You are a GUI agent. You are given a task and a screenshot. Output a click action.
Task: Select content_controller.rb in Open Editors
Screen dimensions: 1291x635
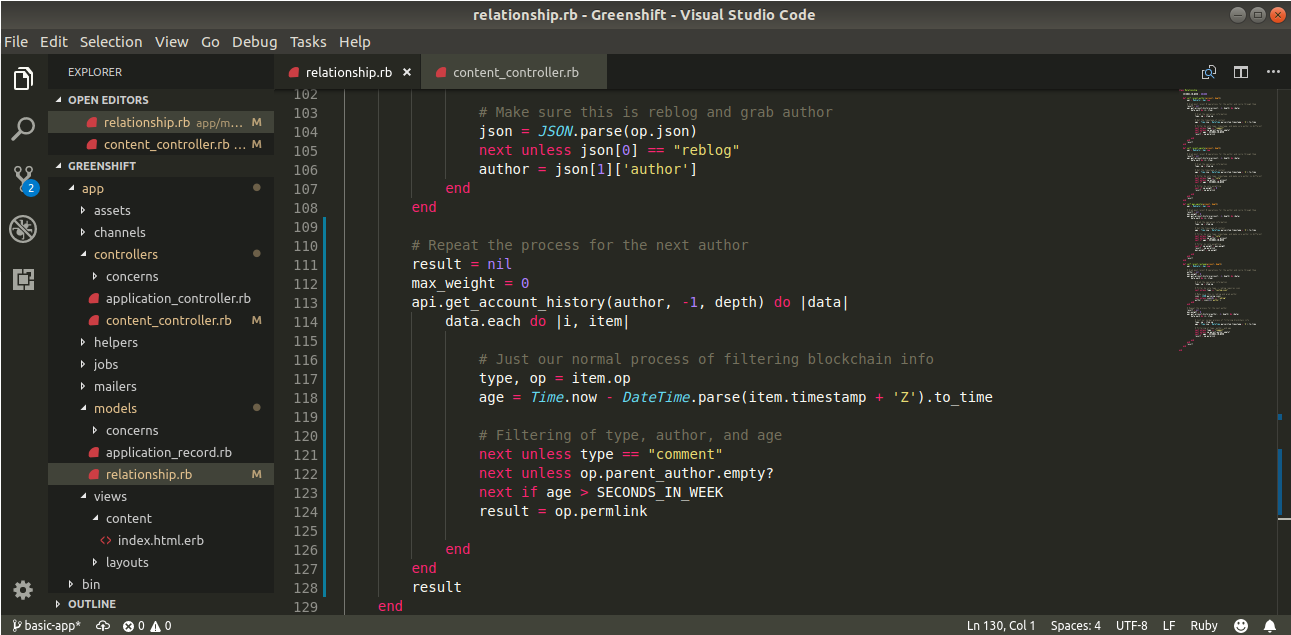(x=161, y=144)
